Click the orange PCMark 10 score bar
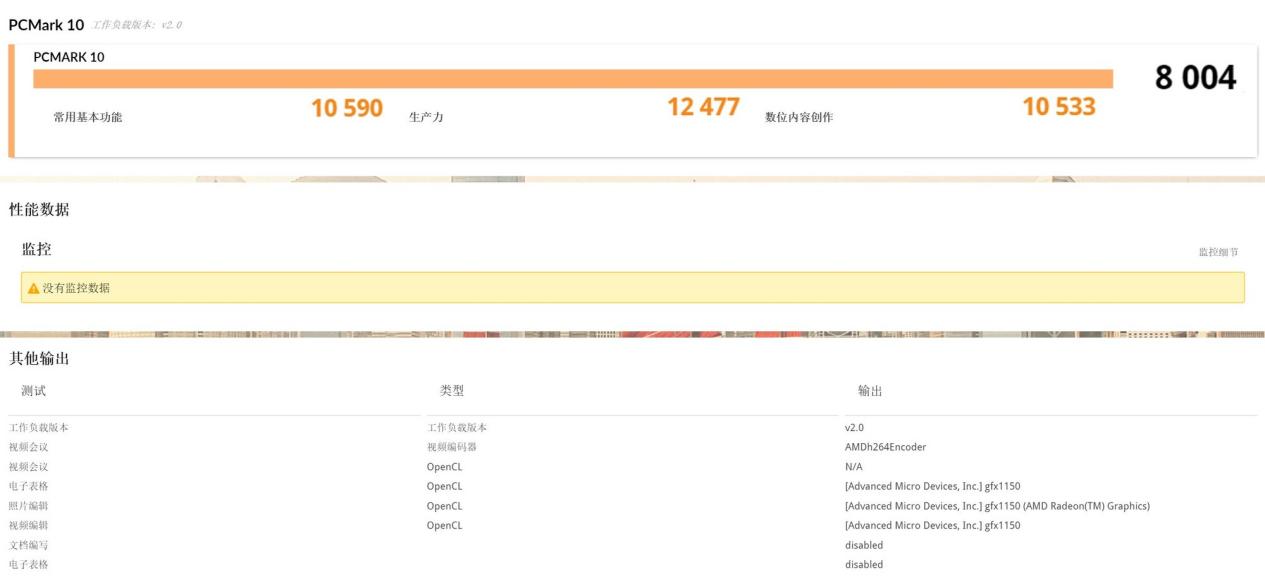The height and width of the screenshot is (579, 1265). pos(573,79)
